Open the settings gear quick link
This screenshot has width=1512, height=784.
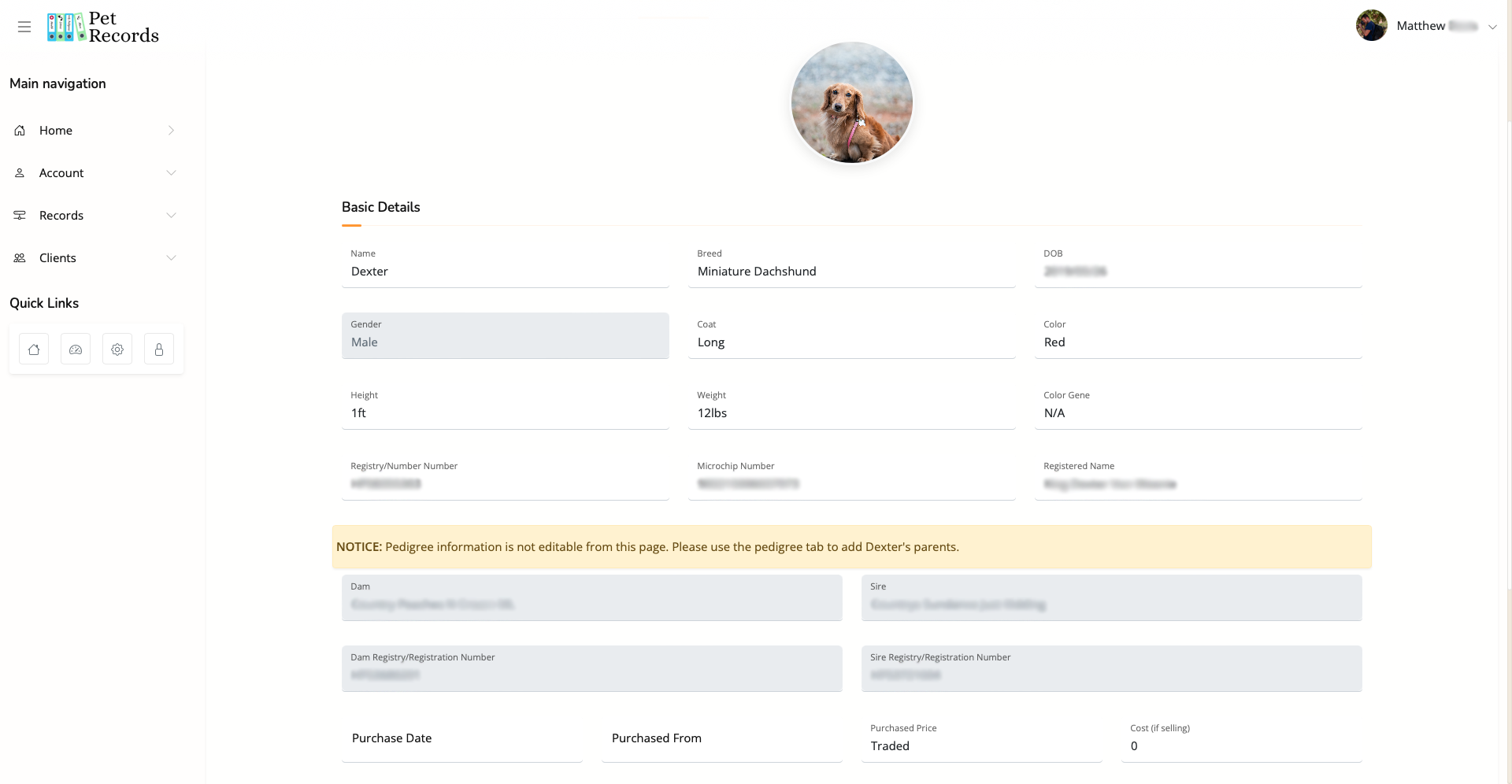pyautogui.click(x=117, y=349)
